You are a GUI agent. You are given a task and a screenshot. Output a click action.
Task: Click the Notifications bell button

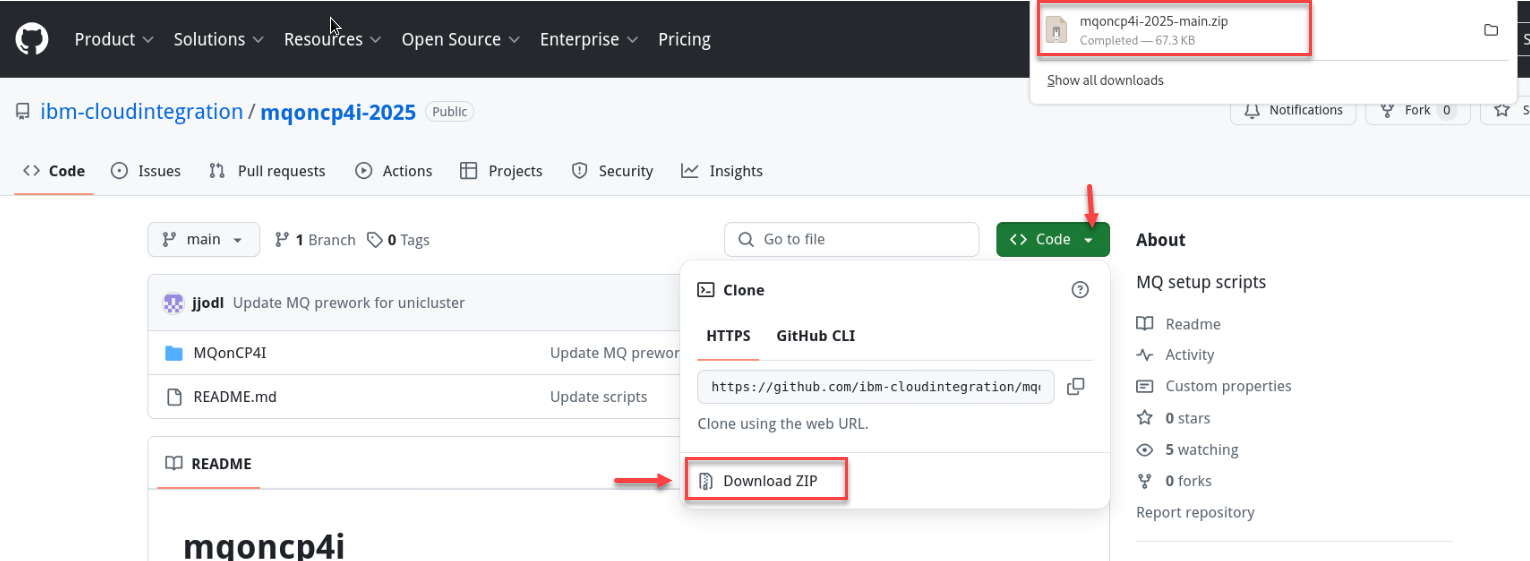1293,110
